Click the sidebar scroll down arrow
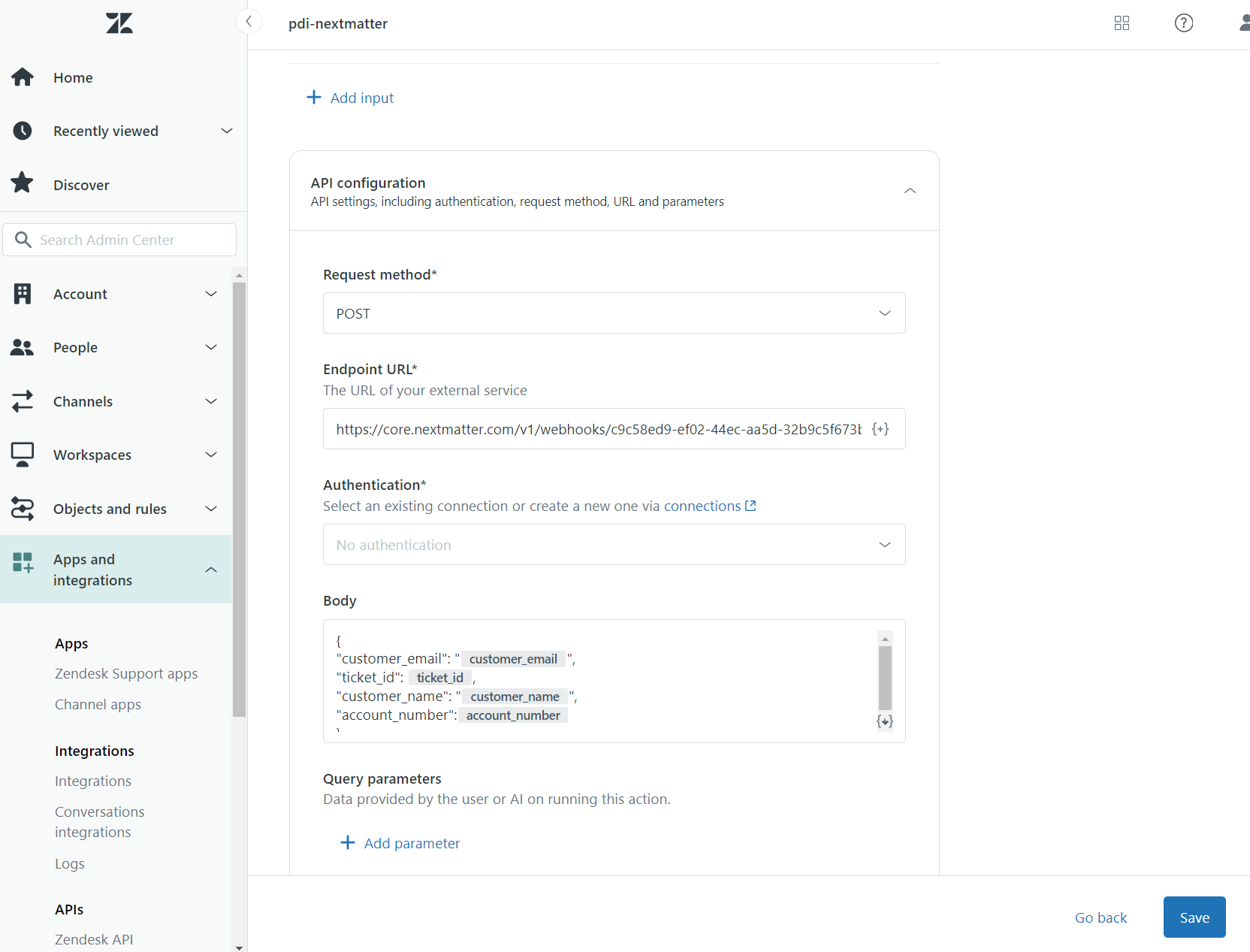Screen dimensions: 1250x952 click(x=239, y=947)
